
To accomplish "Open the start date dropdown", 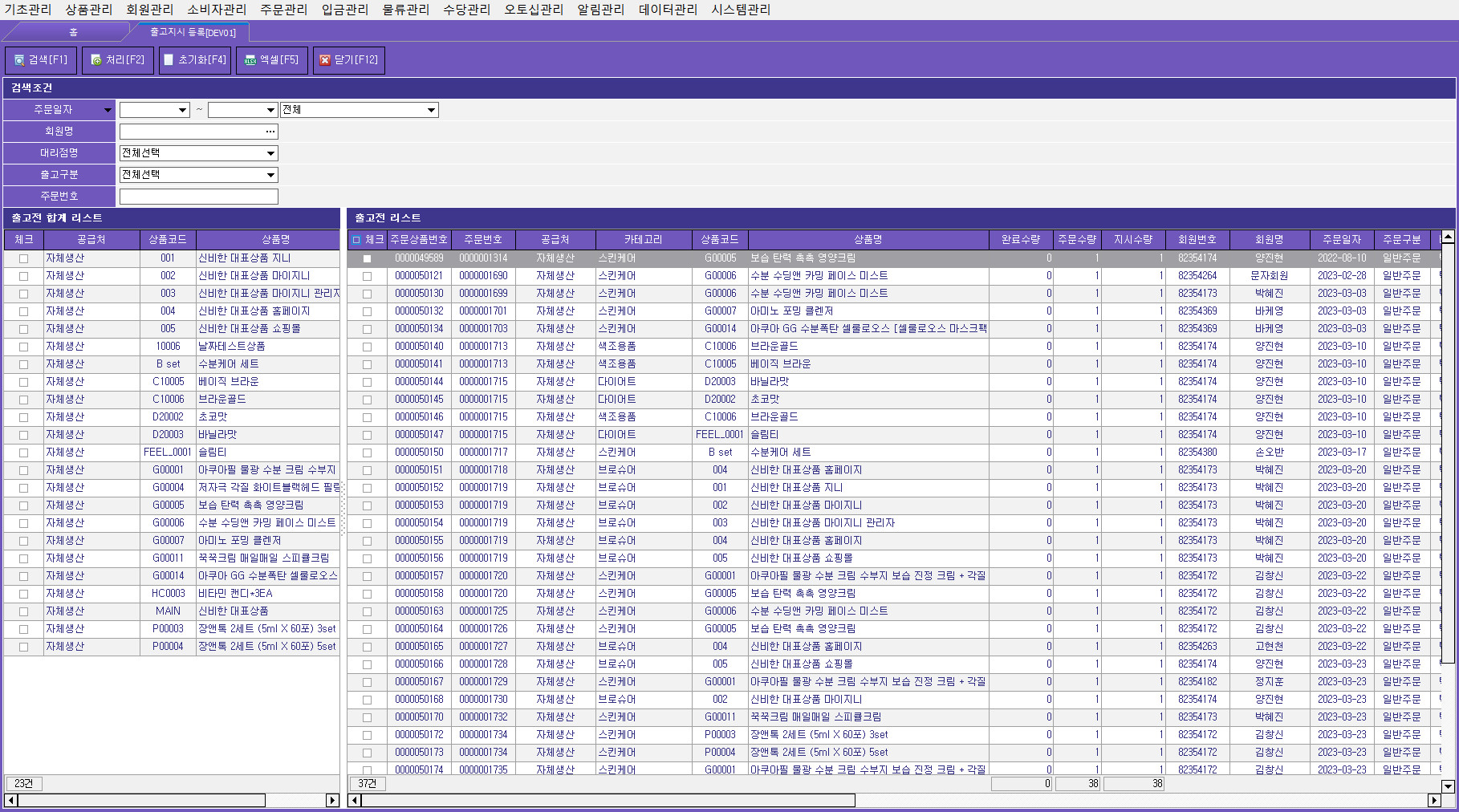I will (x=183, y=110).
